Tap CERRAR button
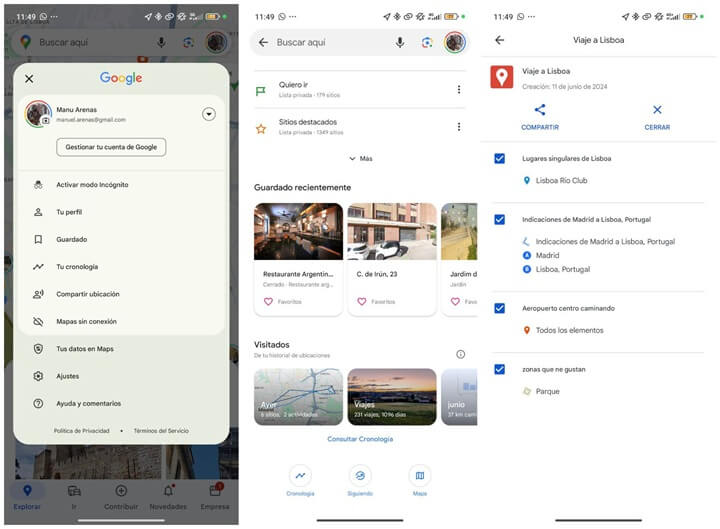720x529 pixels. coord(657,118)
